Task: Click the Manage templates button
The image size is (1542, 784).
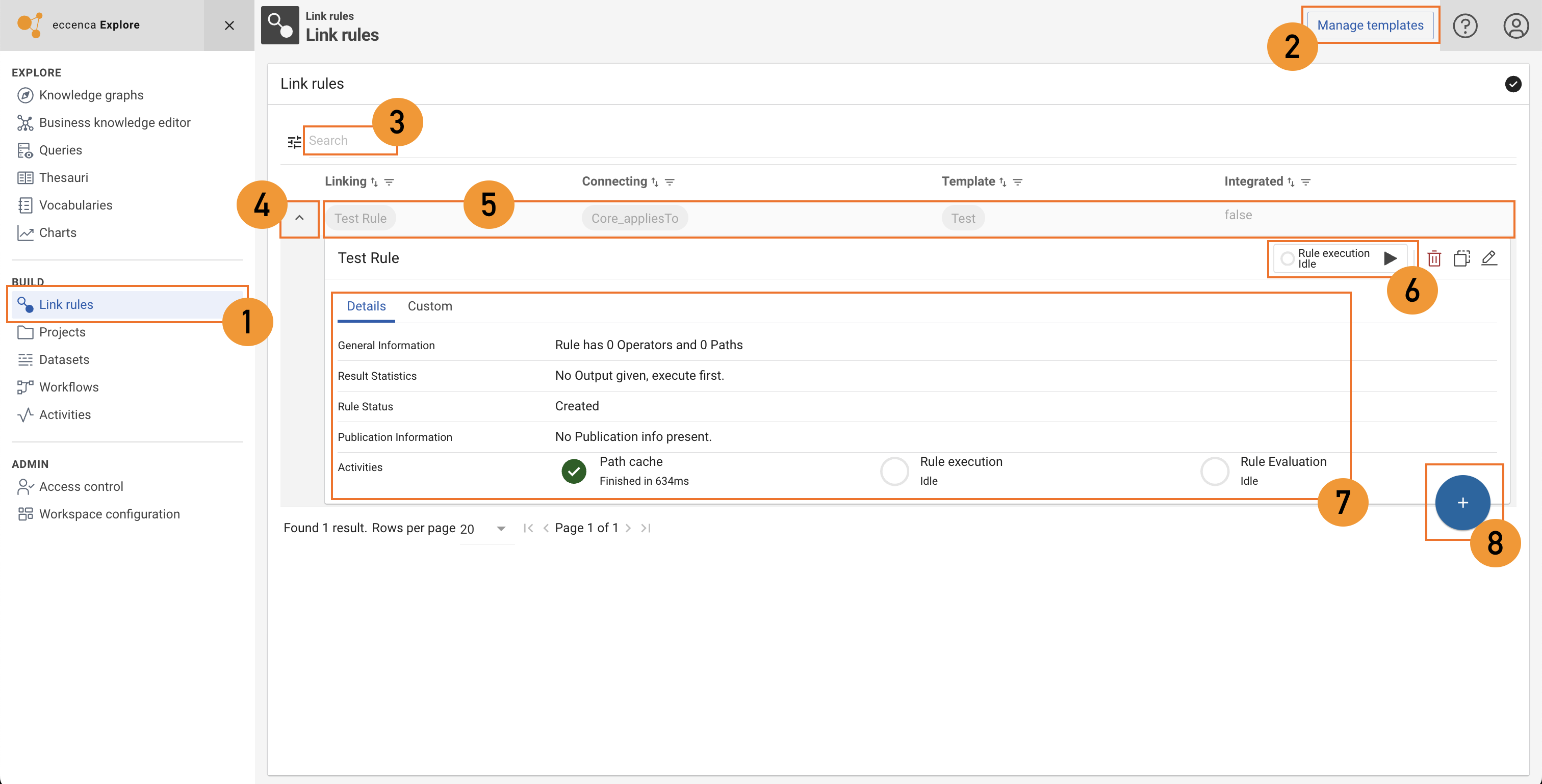Action: pyautogui.click(x=1370, y=25)
